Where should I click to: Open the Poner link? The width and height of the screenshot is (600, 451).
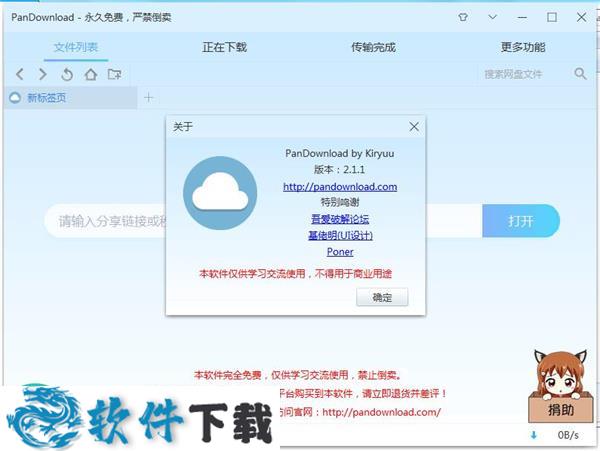coord(340,252)
